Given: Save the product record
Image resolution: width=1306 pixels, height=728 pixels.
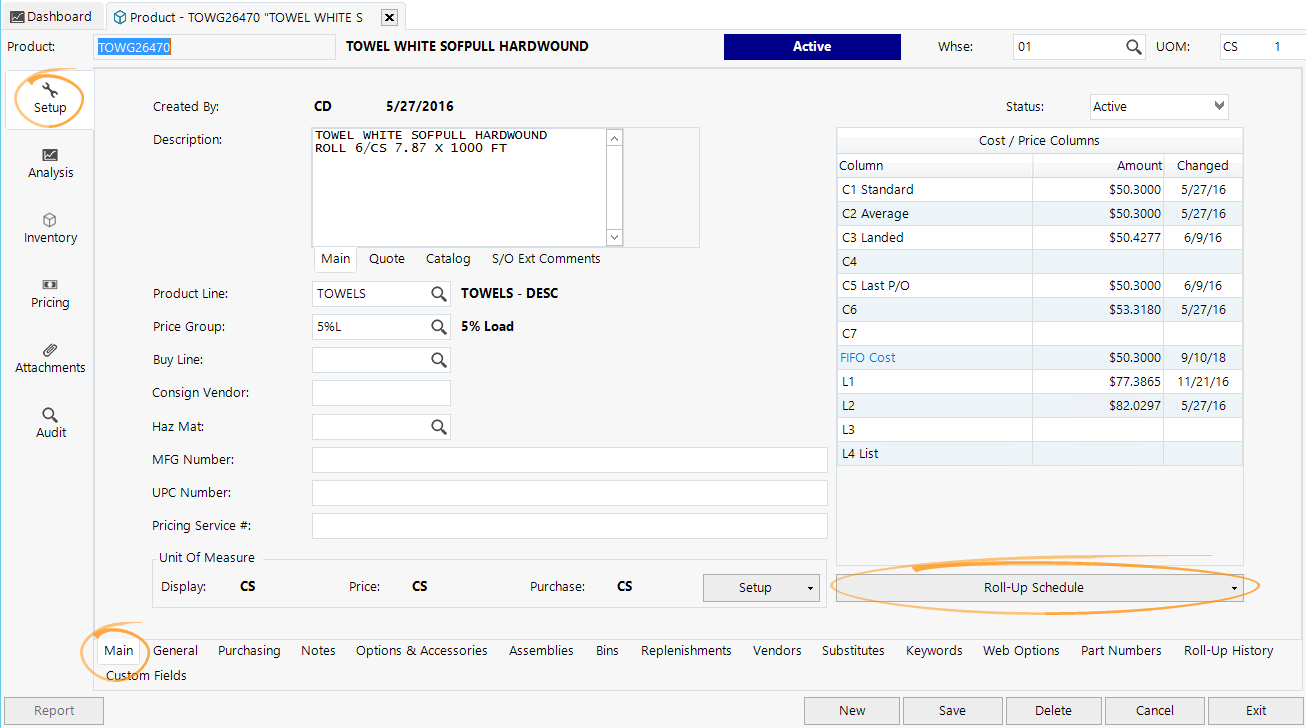Looking at the screenshot, I should 952,710.
